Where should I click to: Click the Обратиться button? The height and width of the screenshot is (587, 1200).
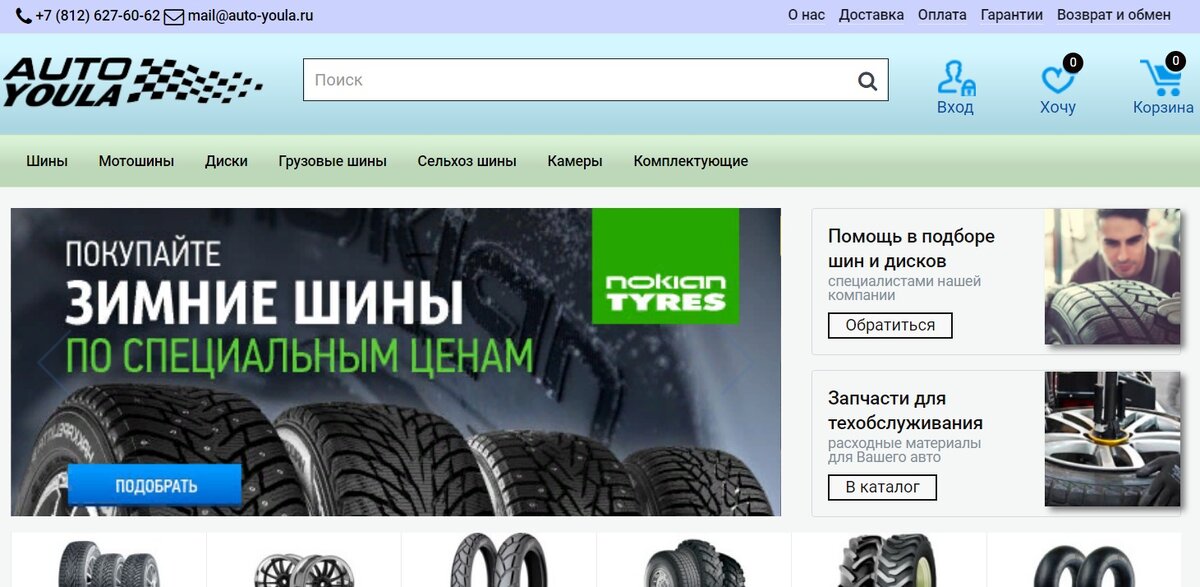click(x=890, y=325)
